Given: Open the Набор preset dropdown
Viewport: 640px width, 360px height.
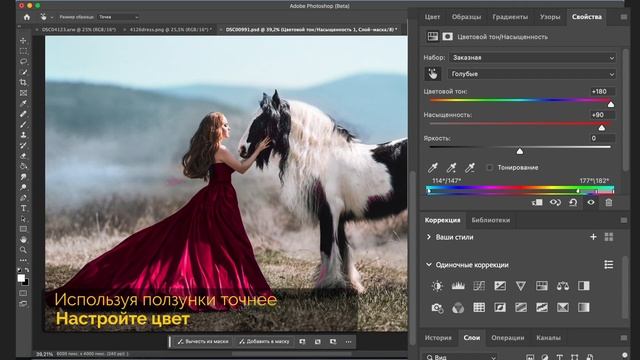Looking at the screenshot, I should [532, 58].
